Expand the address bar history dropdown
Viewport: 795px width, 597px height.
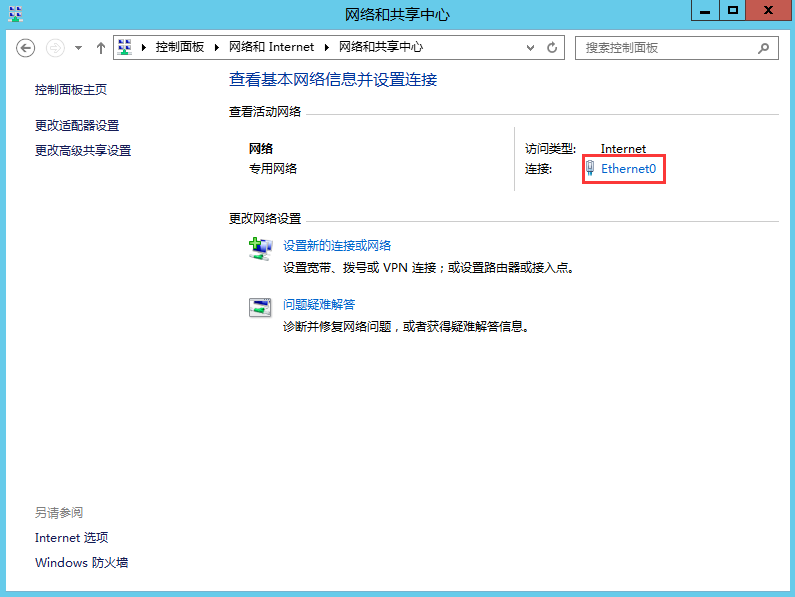click(530, 47)
